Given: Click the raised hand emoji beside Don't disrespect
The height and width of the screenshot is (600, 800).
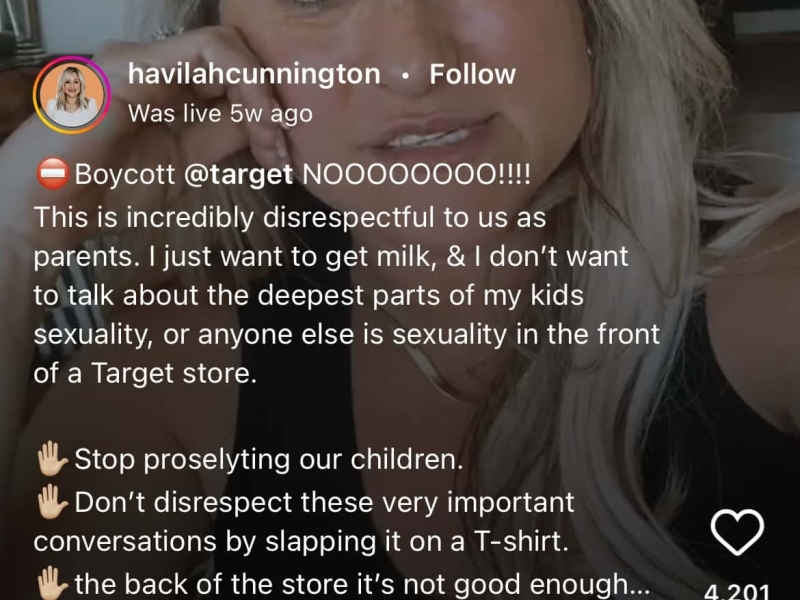Looking at the screenshot, I should [52, 502].
